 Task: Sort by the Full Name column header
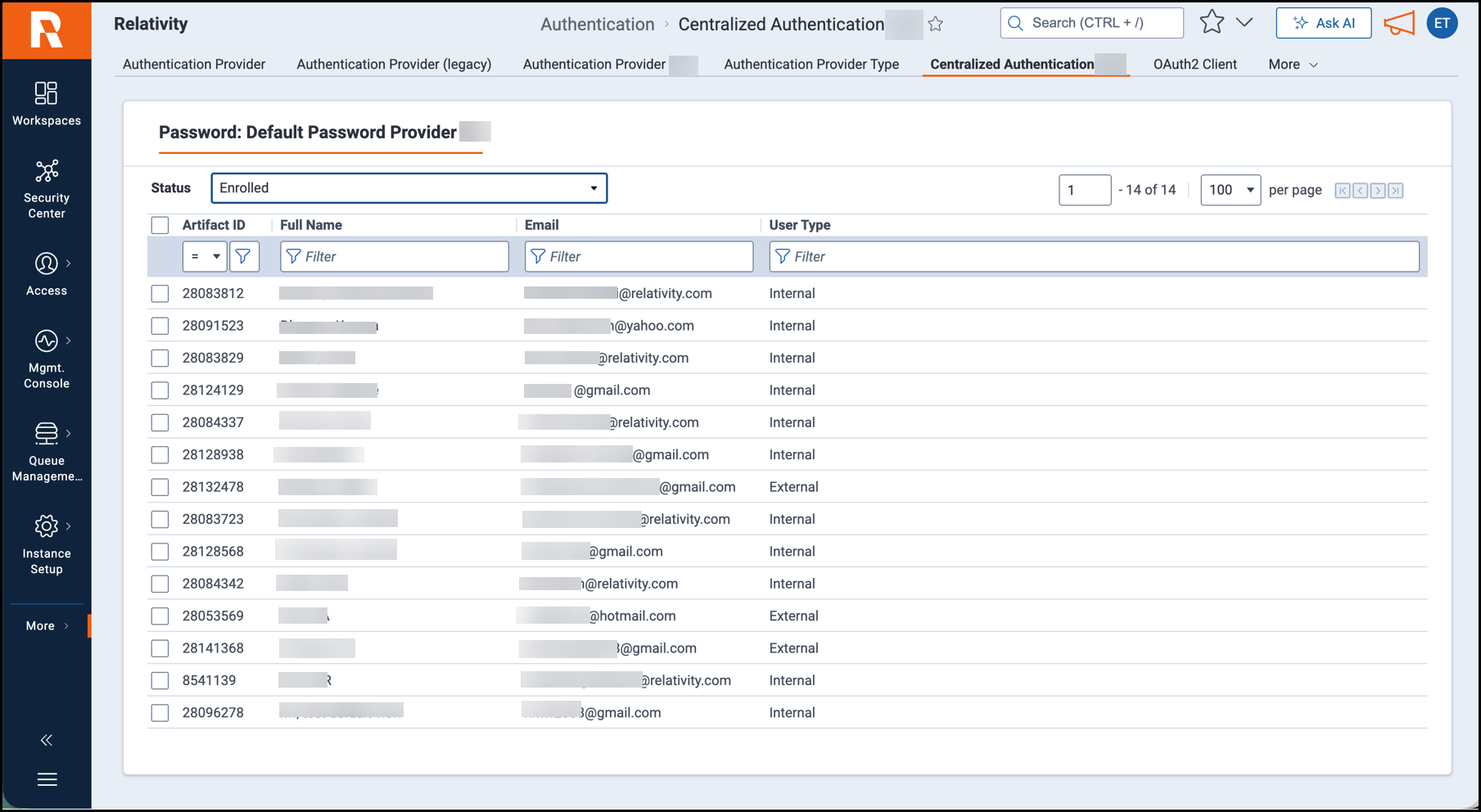pyautogui.click(x=311, y=225)
